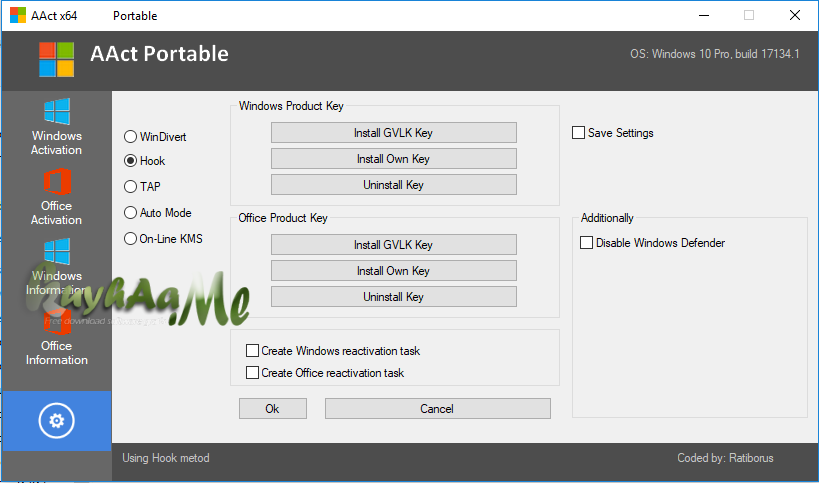Close the AAct x64 window

pos(795,15)
